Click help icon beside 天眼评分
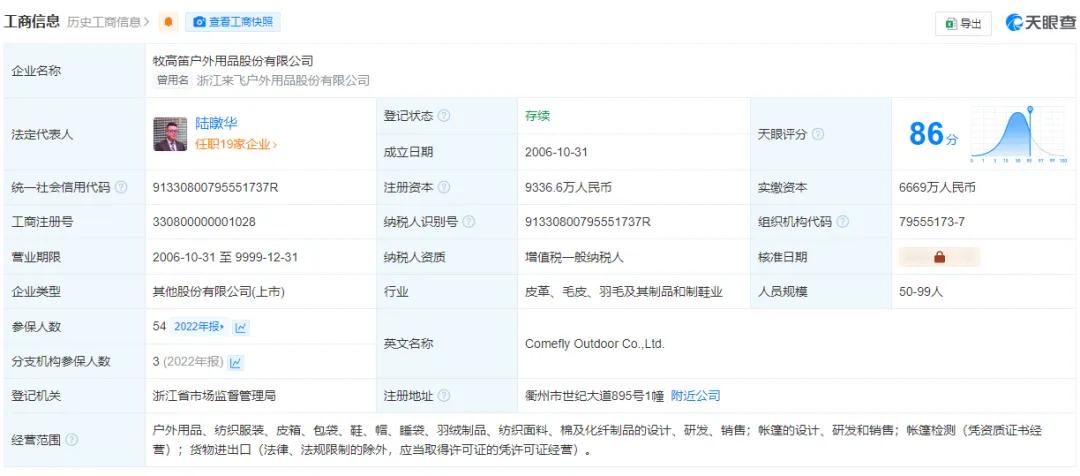Image resolution: width=1080 pixels, height=476 pixels. (818, 134)
